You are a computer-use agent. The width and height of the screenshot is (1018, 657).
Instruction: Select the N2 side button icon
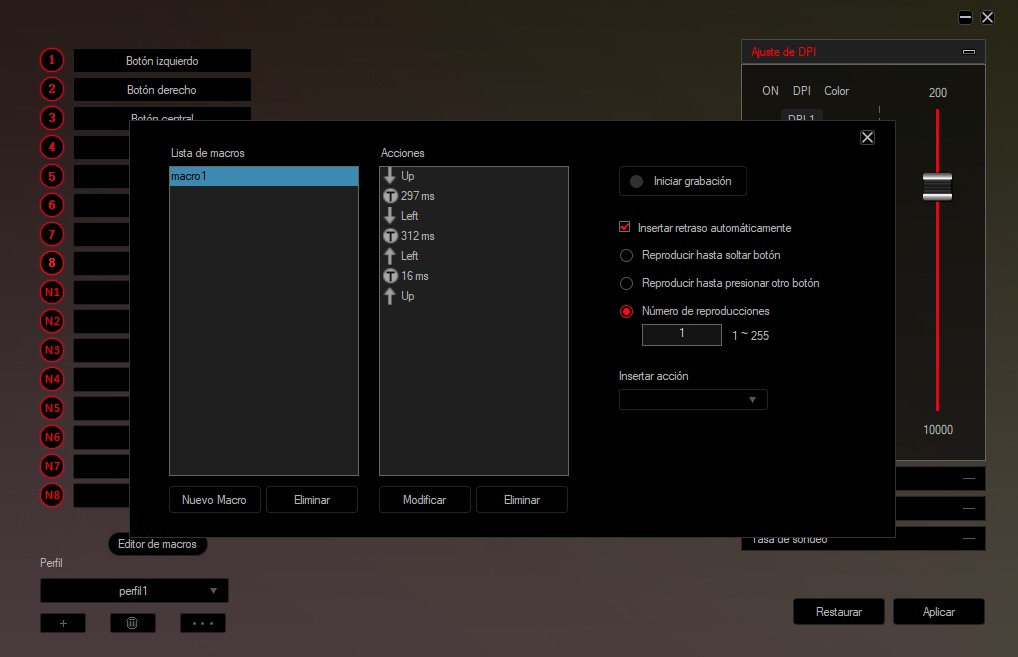point(52,321)
